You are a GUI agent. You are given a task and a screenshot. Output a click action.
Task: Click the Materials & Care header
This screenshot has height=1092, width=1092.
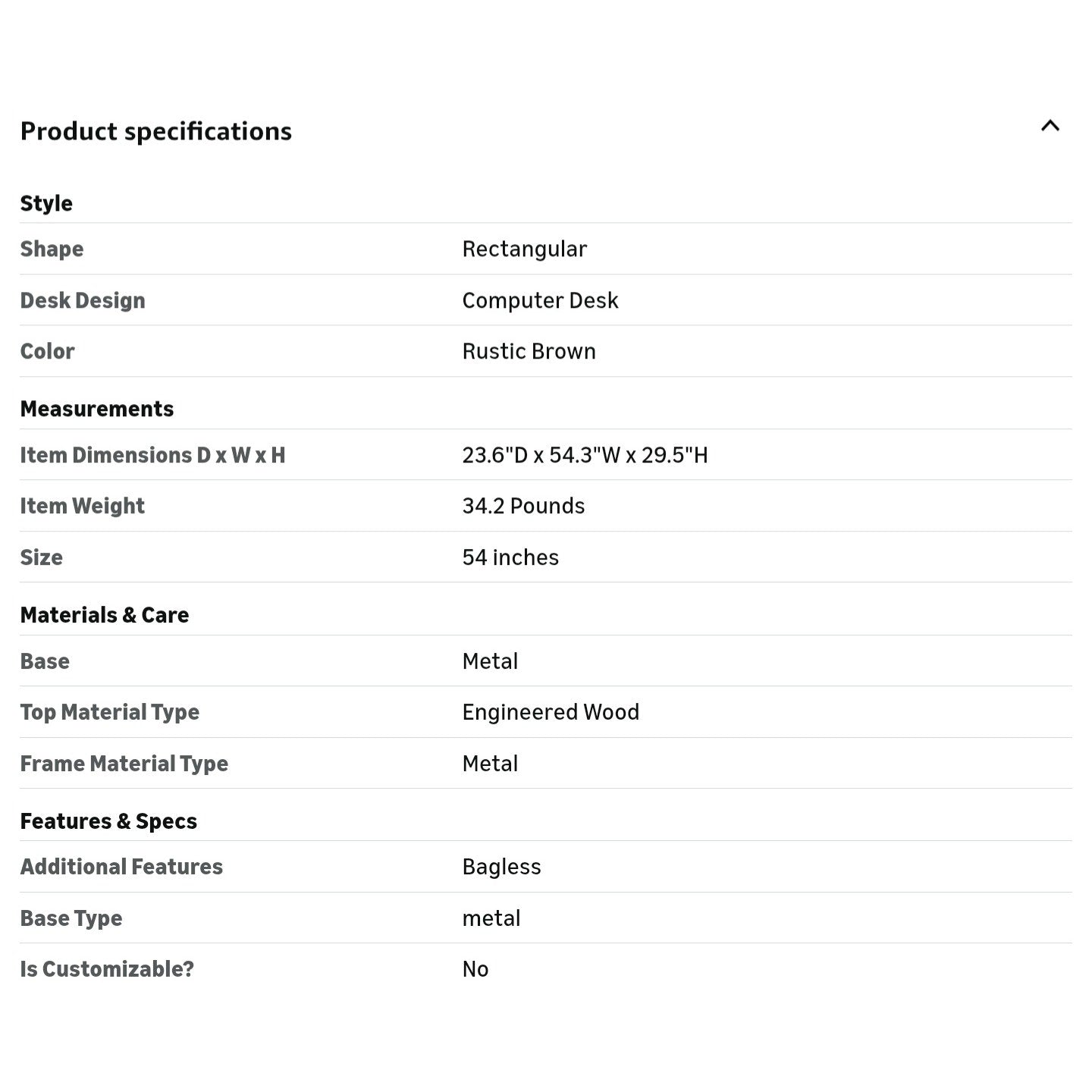(105, 615)
